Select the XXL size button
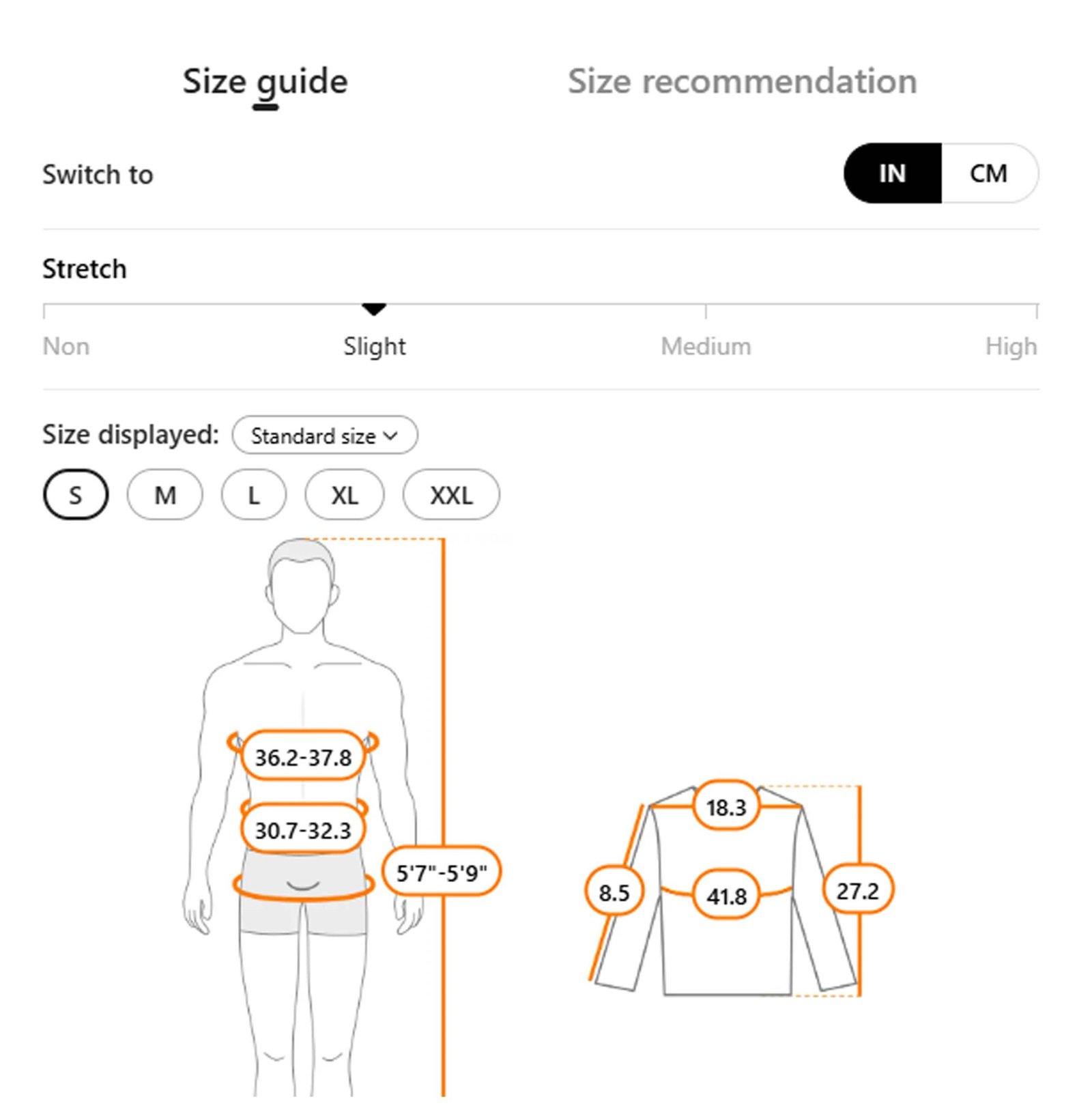This screenshot has width=1092, height=1110. pyautogui.click(x=451, y=495)
